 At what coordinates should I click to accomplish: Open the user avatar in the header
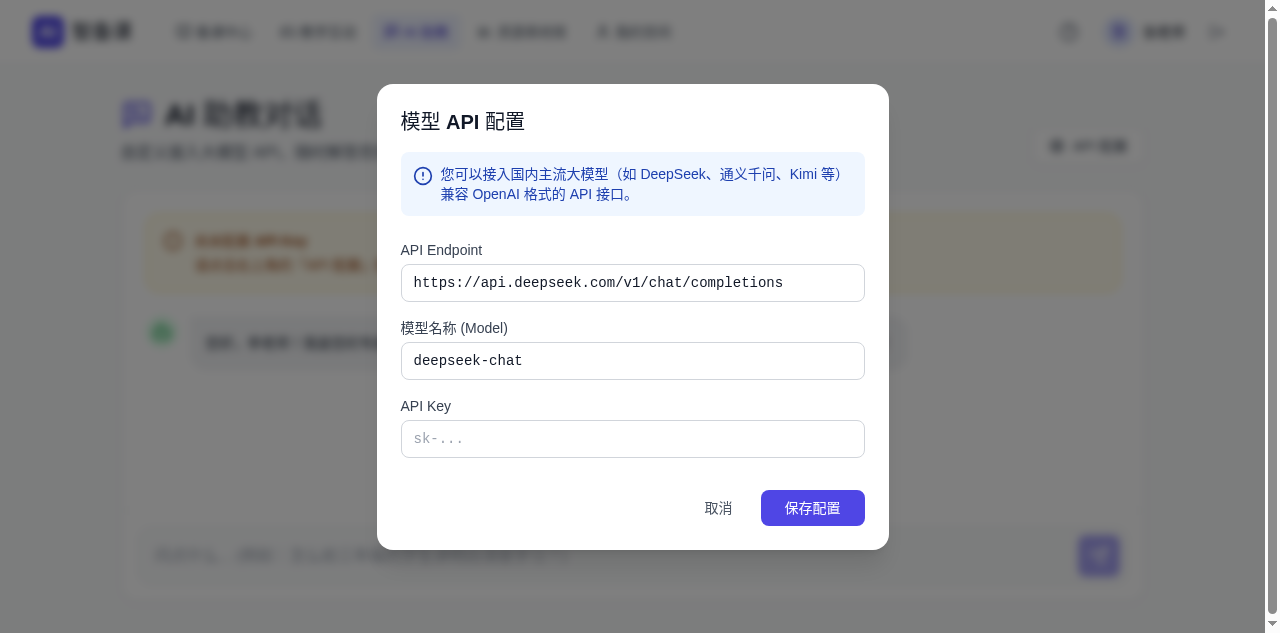[1119, 32]
